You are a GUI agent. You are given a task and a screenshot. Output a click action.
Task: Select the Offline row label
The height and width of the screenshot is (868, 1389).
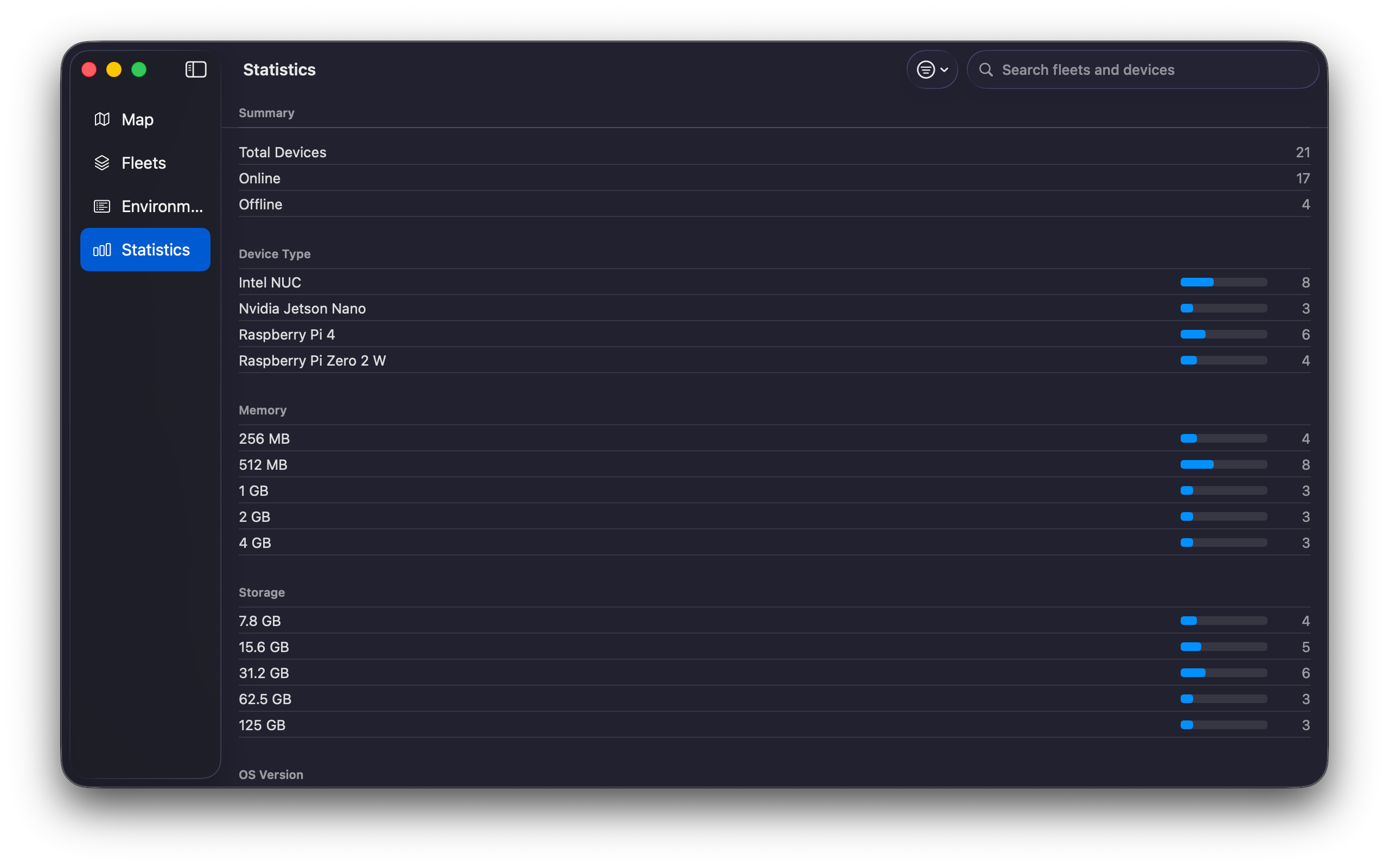pyautogui.click(x=260, y=205)
